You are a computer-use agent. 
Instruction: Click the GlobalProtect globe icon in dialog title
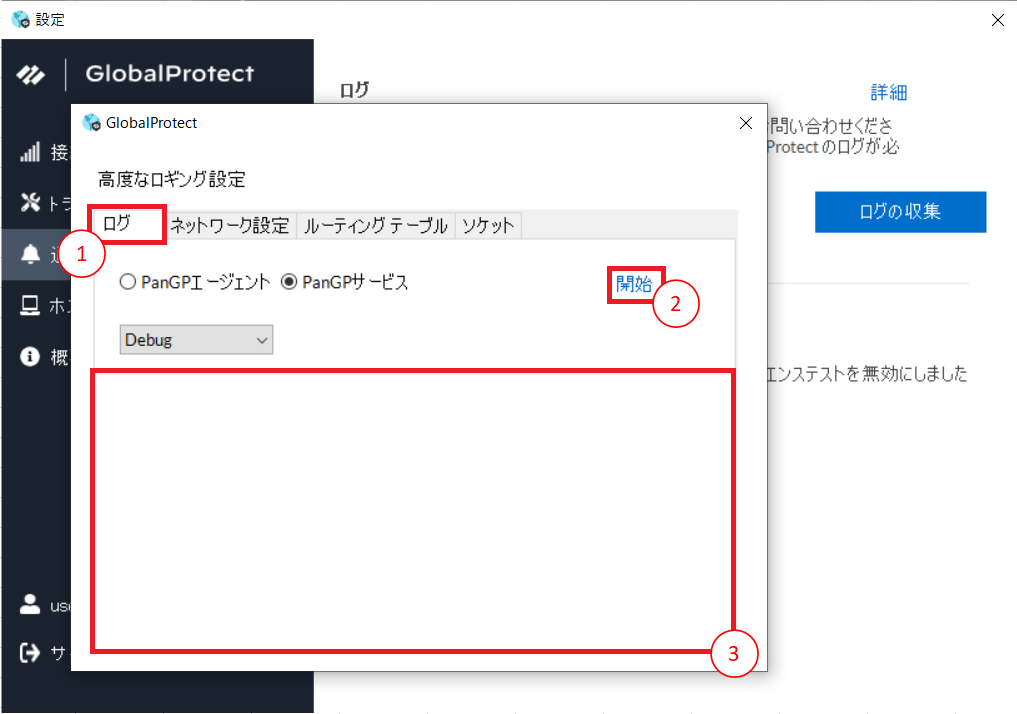91,123
